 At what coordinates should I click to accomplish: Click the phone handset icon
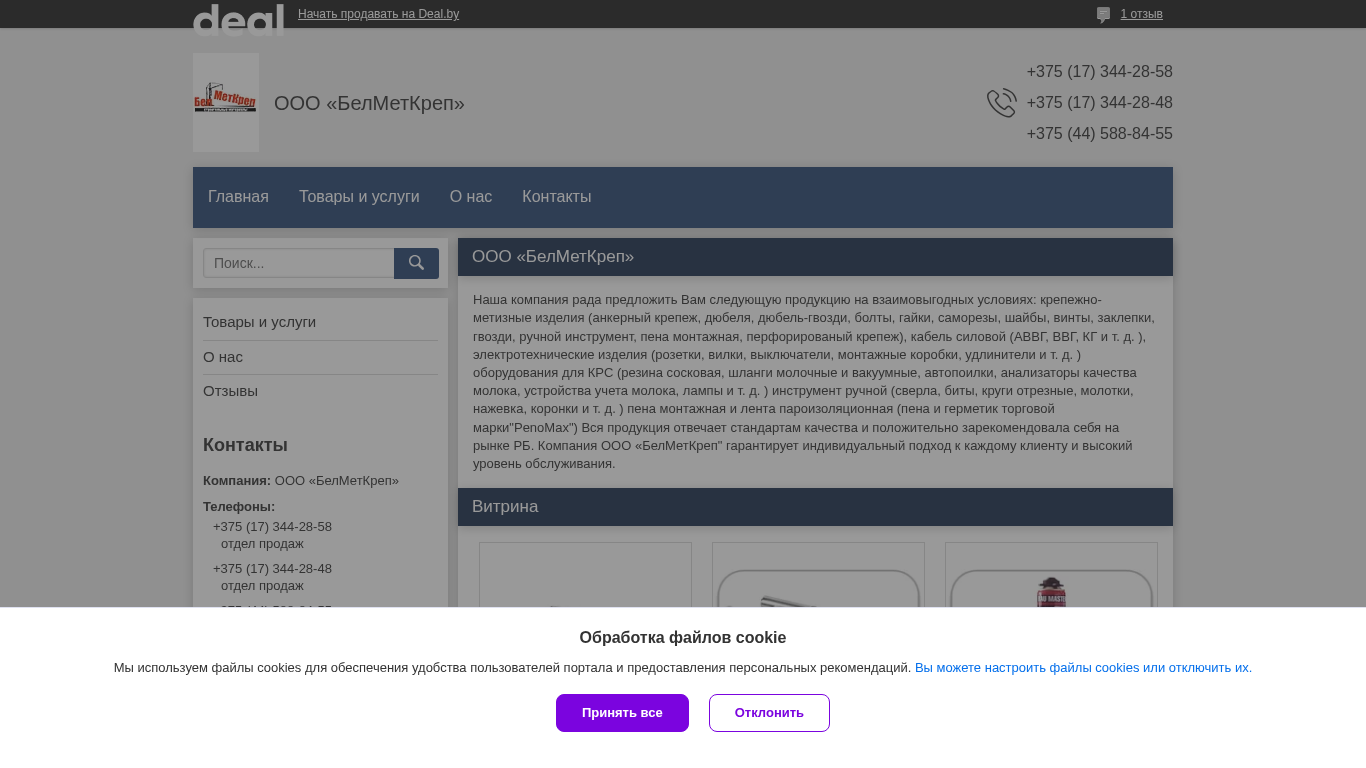click(1001, 103)
